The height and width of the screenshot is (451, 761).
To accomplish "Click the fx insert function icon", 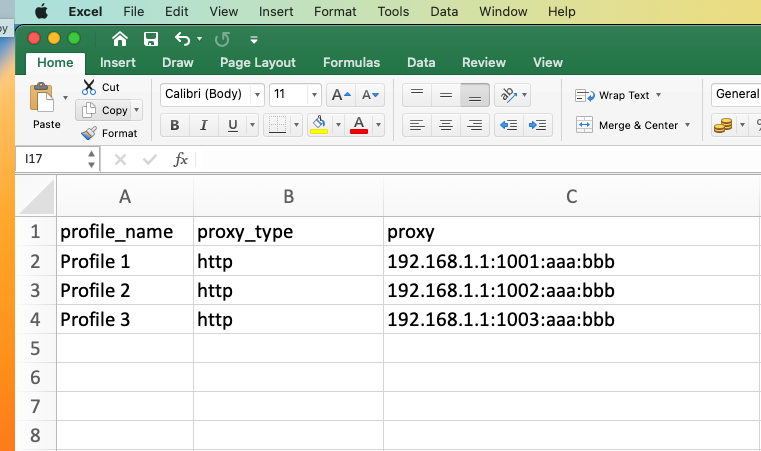I will point(180,159).
